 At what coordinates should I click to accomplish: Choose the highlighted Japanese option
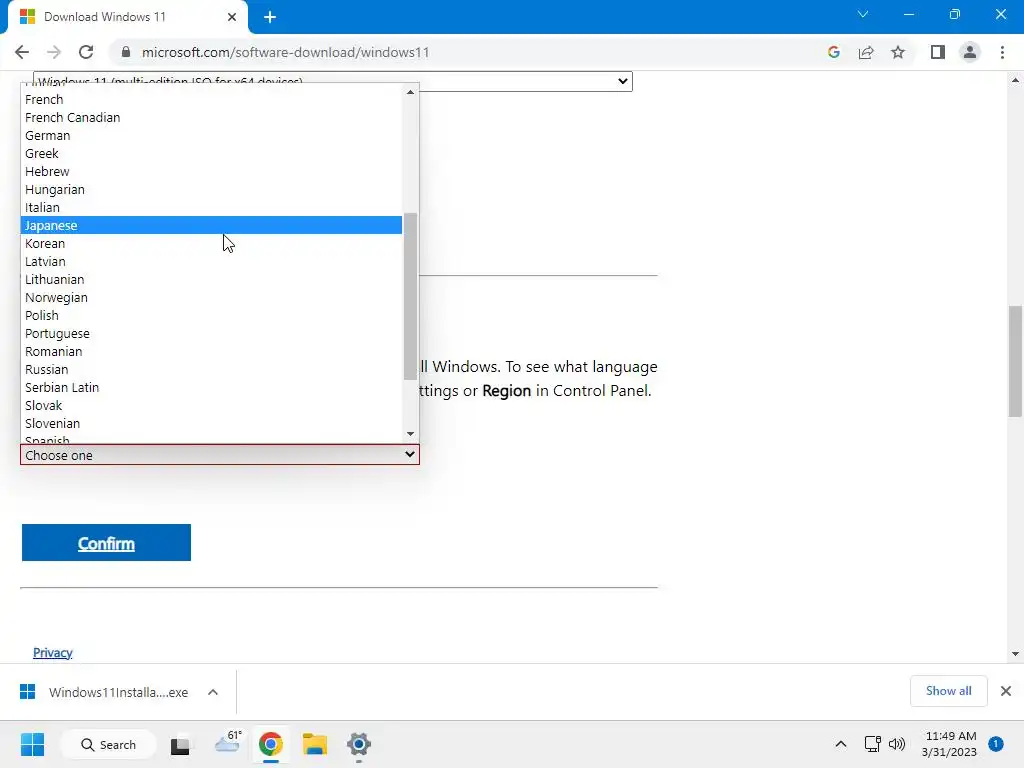(212, 225)
